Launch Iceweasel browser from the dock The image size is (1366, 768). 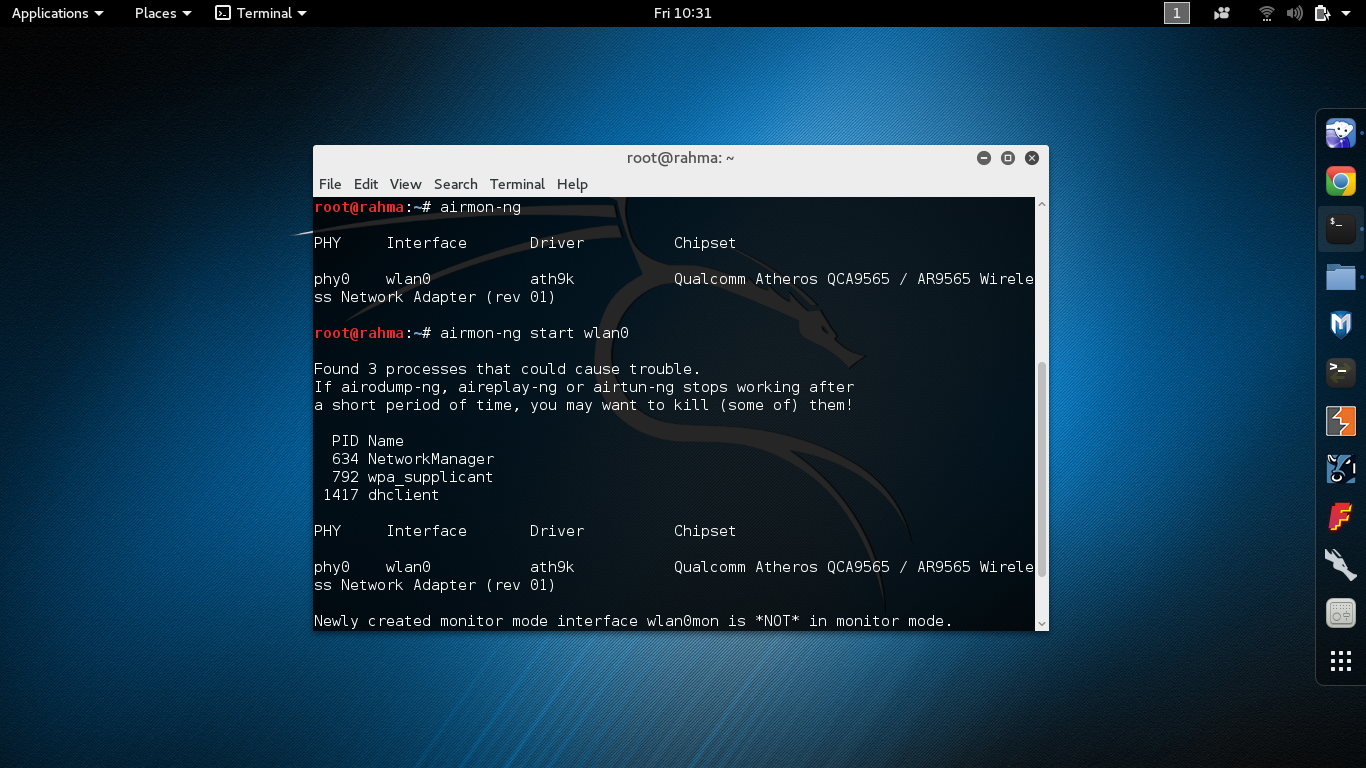pyautogui.click(x=1340, y=133)
